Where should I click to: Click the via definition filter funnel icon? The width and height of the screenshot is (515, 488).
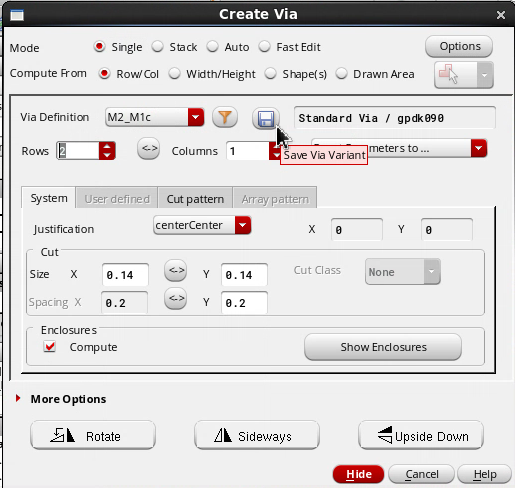pyautogui.click(x=225, y=117)
